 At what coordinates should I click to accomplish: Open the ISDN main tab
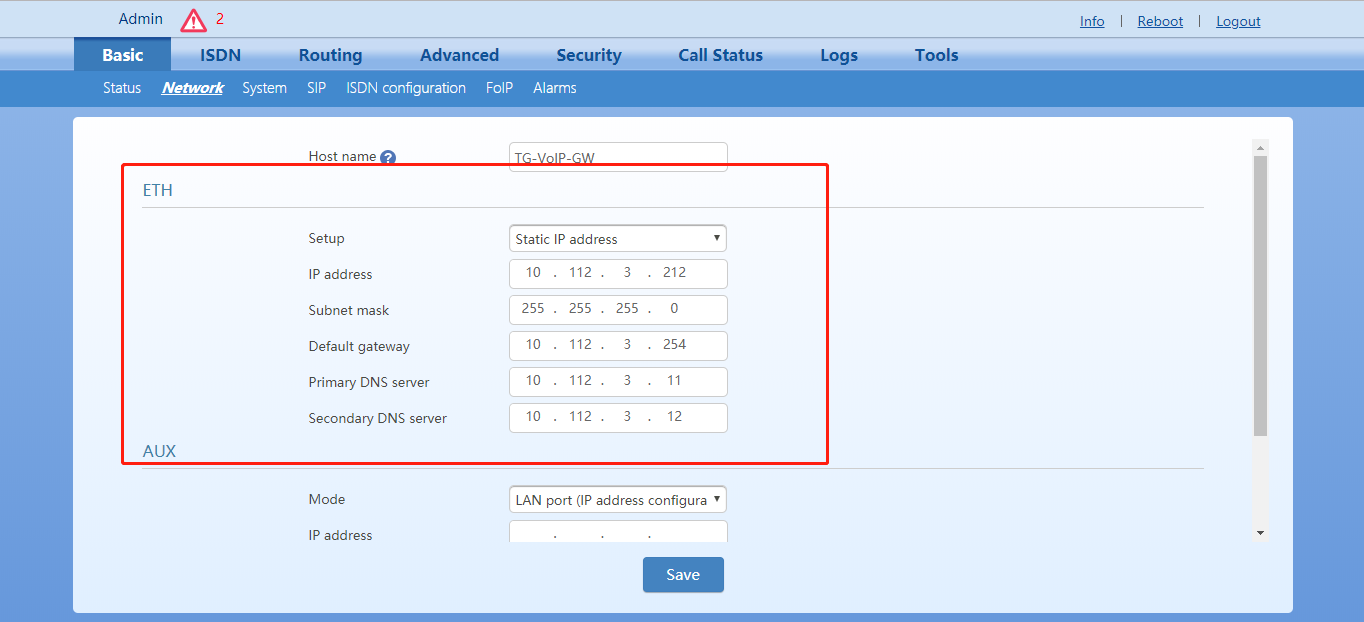[220, 55]
